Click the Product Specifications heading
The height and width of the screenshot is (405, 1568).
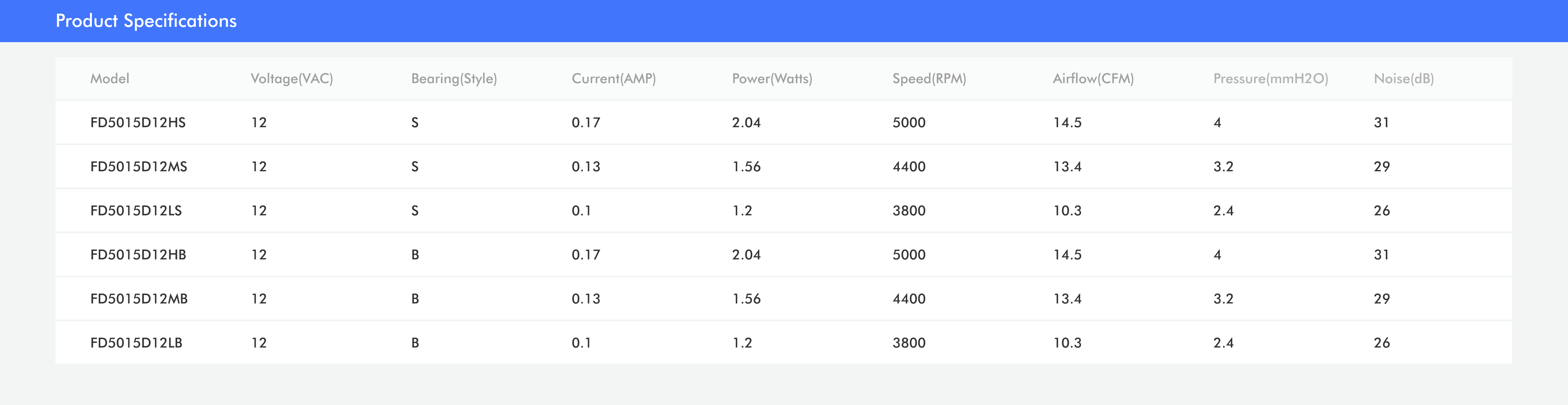click(146, 21)
